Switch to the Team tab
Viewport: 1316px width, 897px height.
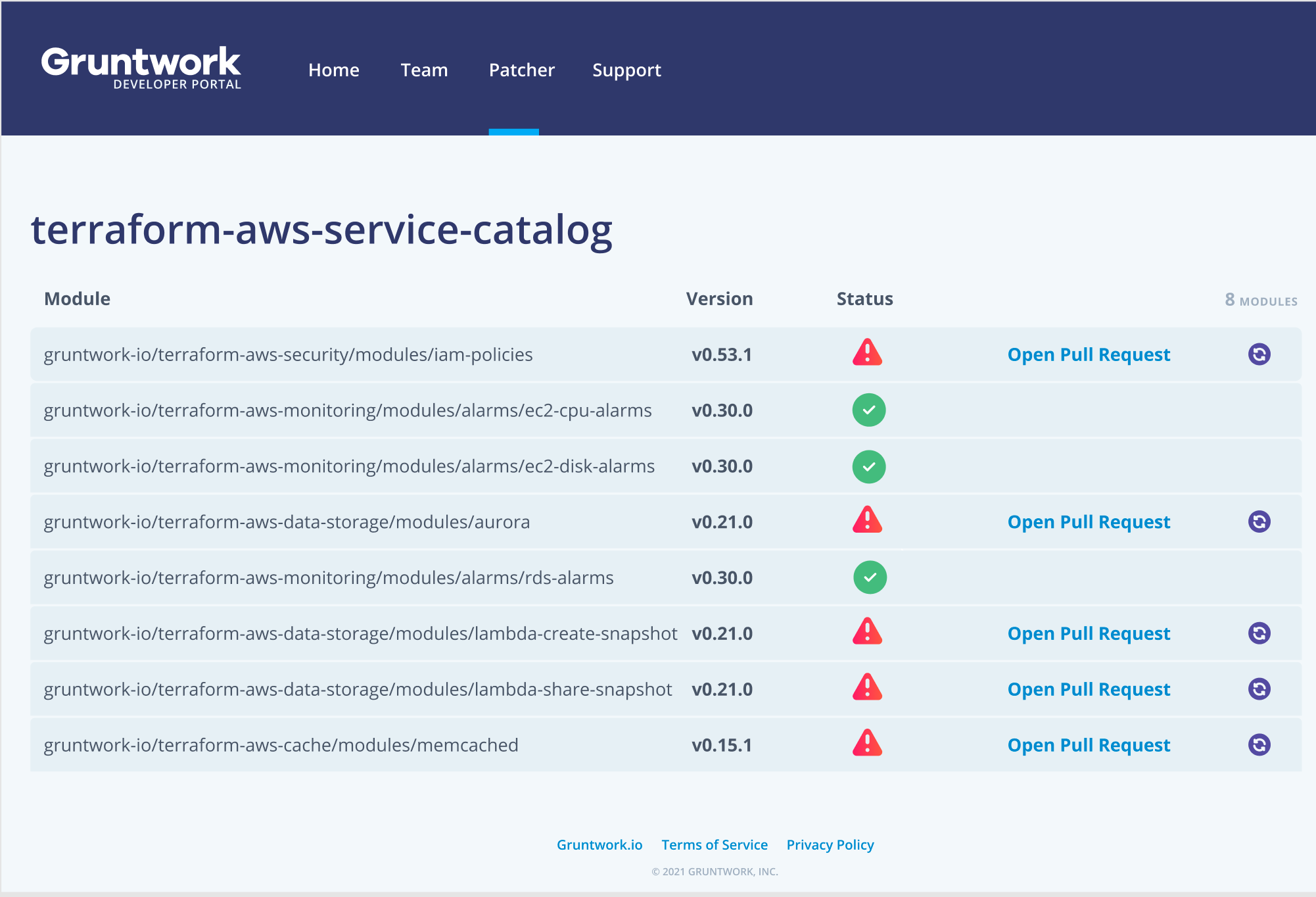[424, 70]
